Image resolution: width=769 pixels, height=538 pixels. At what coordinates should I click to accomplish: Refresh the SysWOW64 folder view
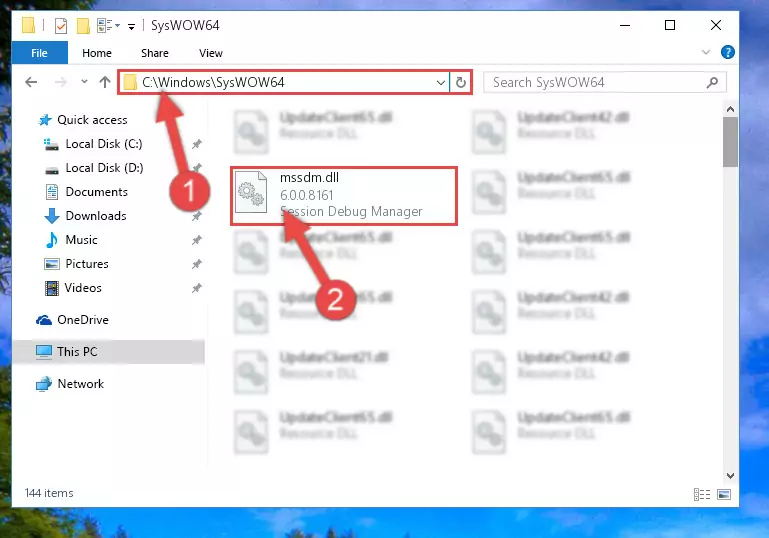[x=461, y=82]
